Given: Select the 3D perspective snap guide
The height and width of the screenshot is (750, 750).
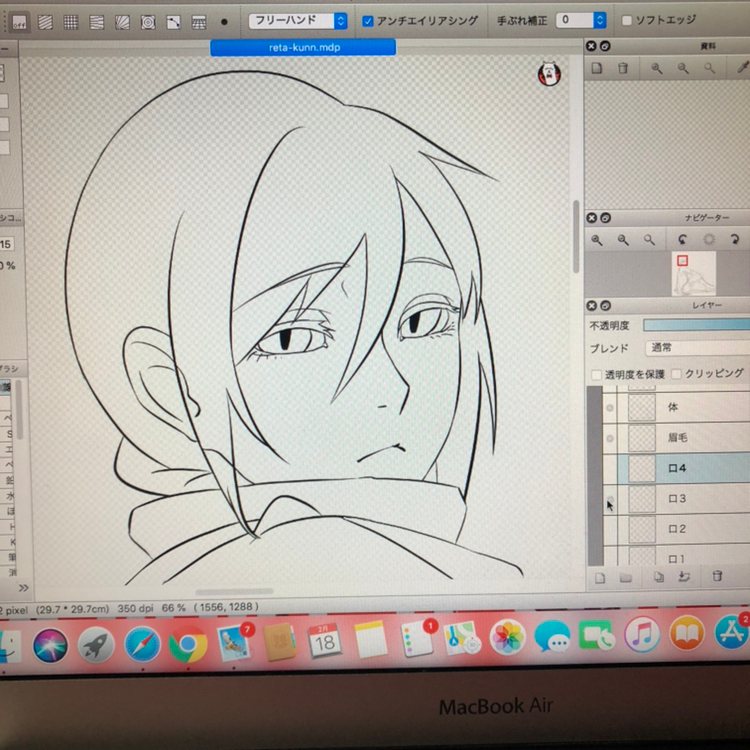Looking at the screenshot, I should tap(199, 22).
